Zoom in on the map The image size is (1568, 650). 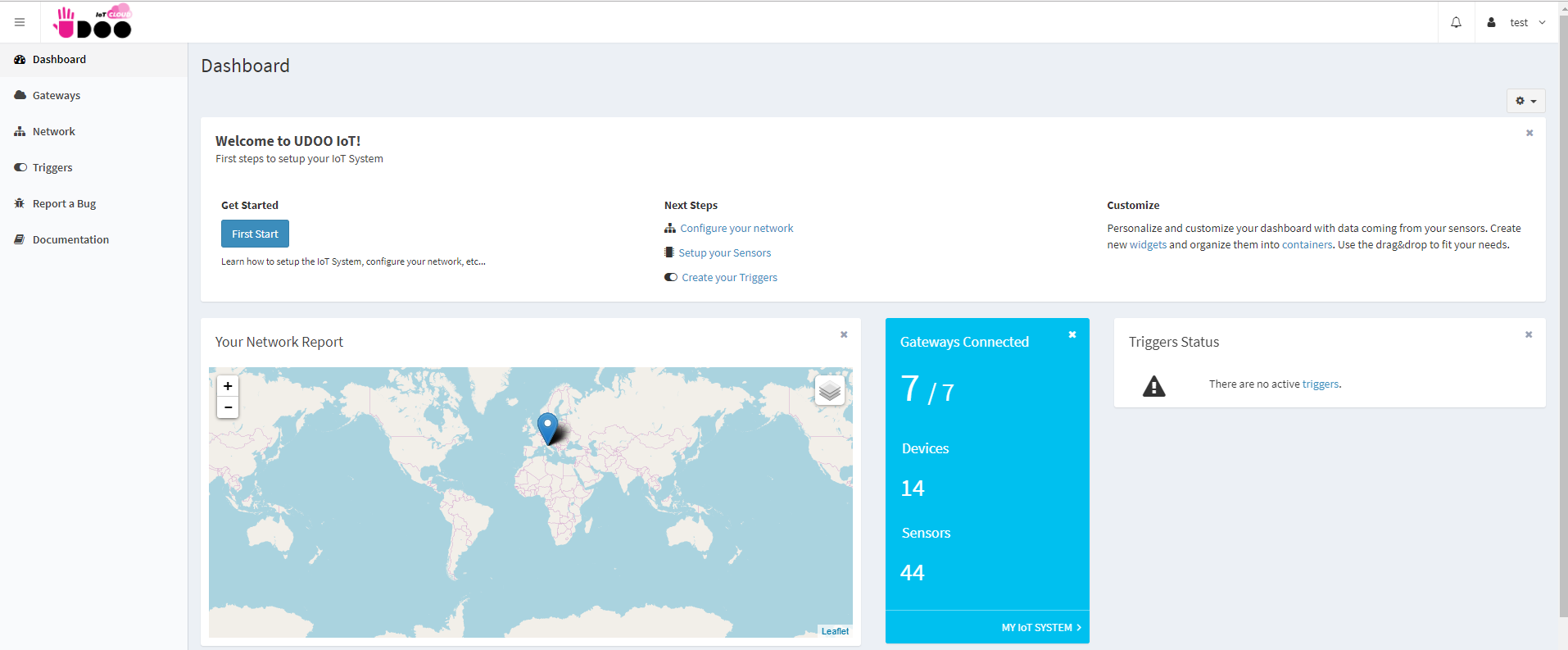pyautogui.click(x=228, y=386)
